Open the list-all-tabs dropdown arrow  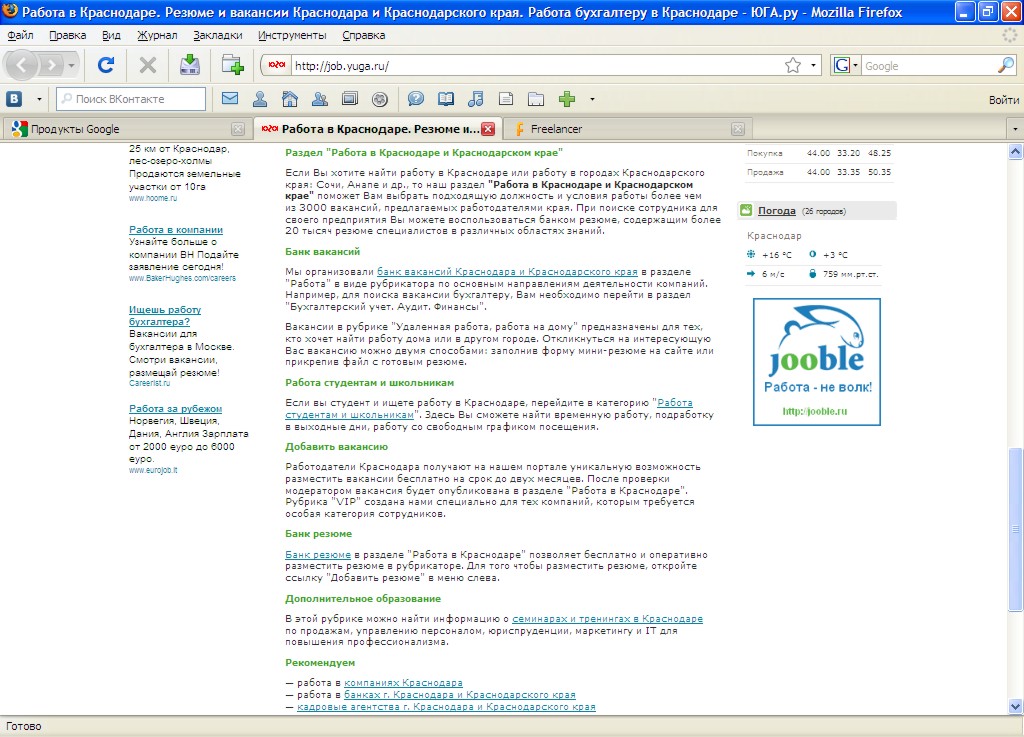coord(1015,129)
